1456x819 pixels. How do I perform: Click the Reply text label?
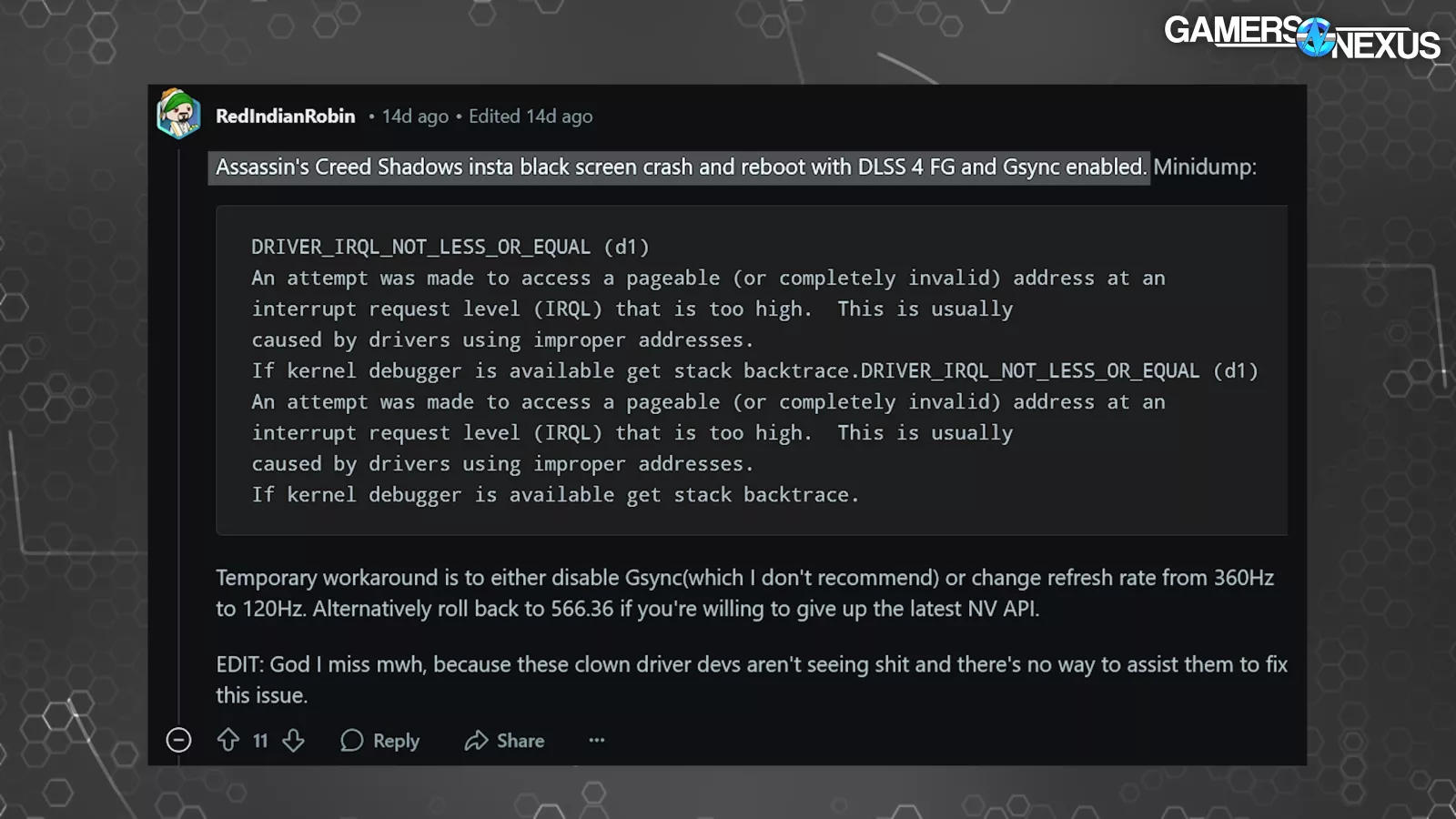(x=396, y=741)
